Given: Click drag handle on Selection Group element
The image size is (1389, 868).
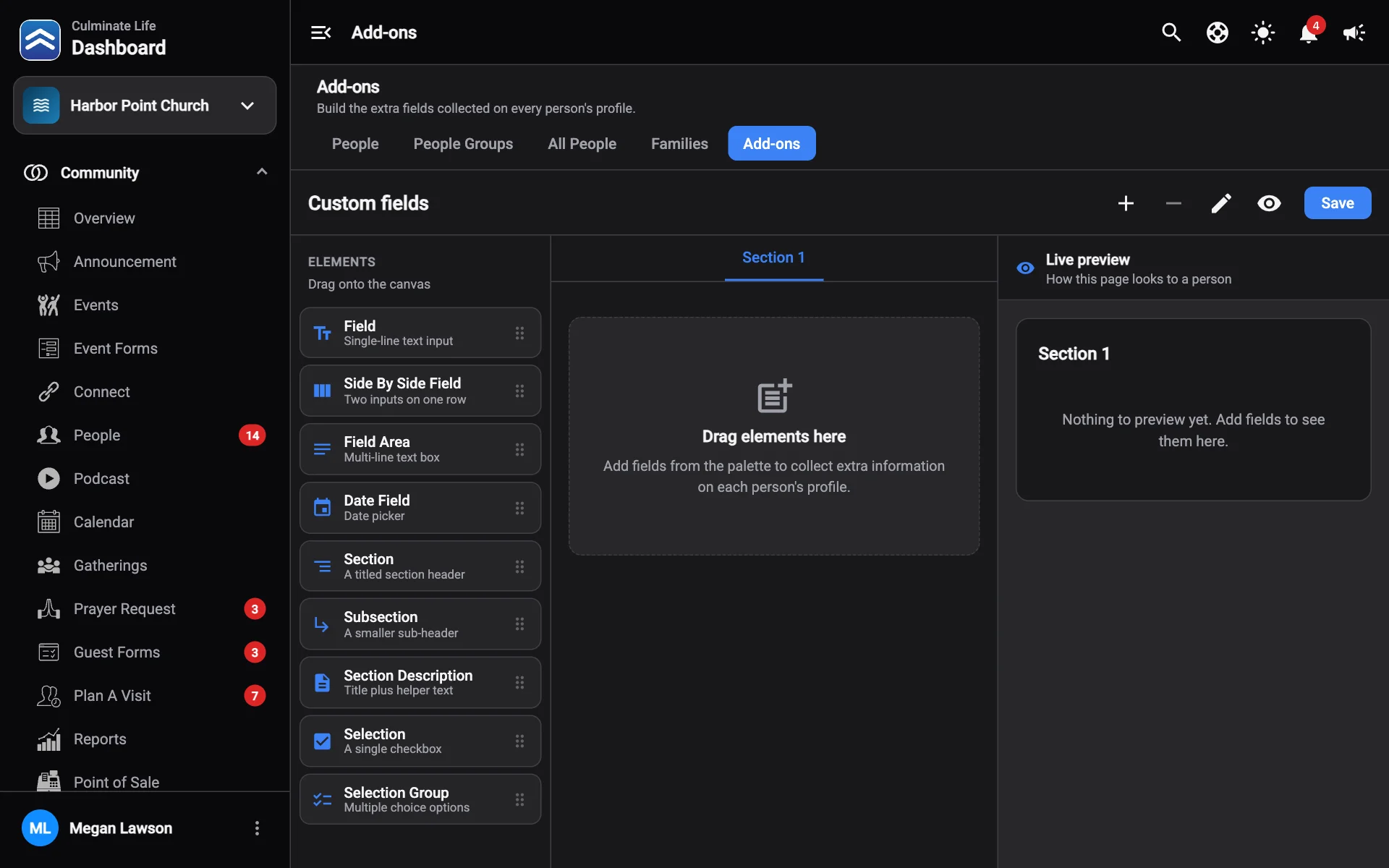Looking at the screenshot, I should [x=519, y=799].
